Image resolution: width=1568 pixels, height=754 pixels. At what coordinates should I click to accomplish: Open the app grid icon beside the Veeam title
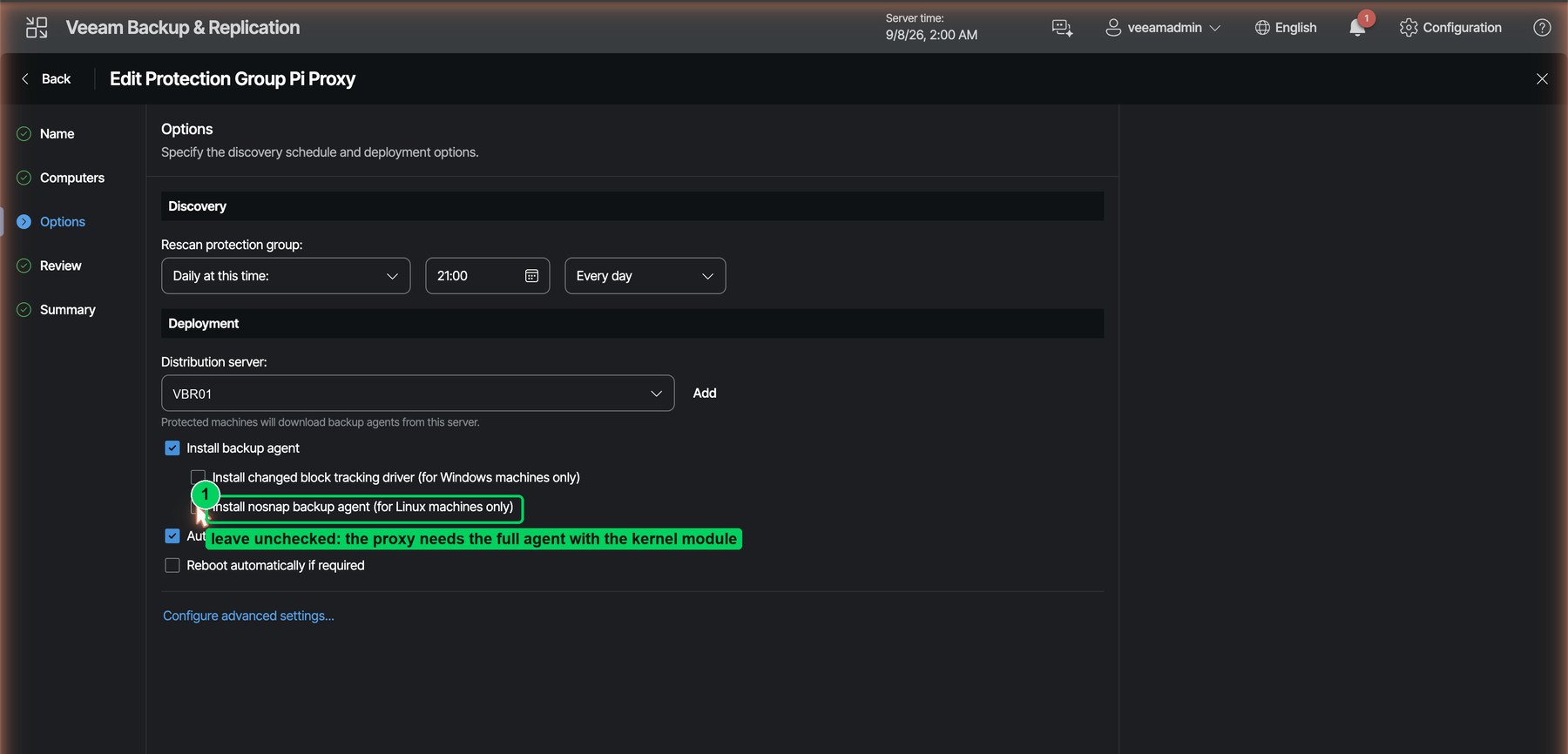pos(37,28)
